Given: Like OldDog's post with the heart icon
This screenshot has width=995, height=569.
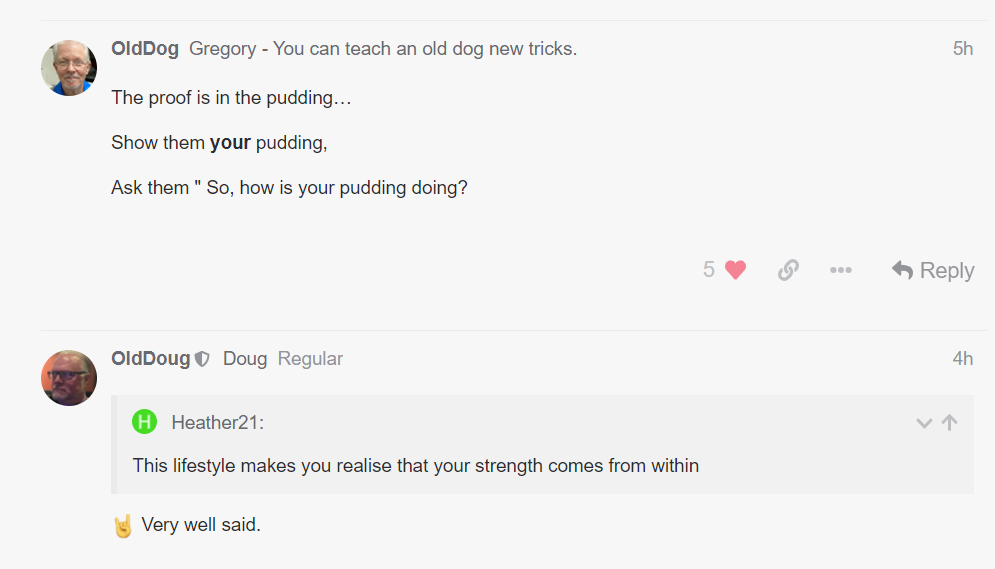Looking at the screenshot, I should [735, 270].
